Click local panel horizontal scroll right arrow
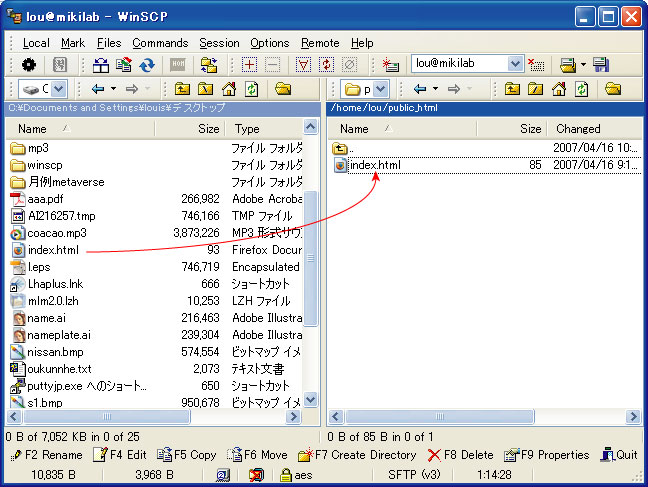This screenshot has height=487, width=648. click(293, 416)
